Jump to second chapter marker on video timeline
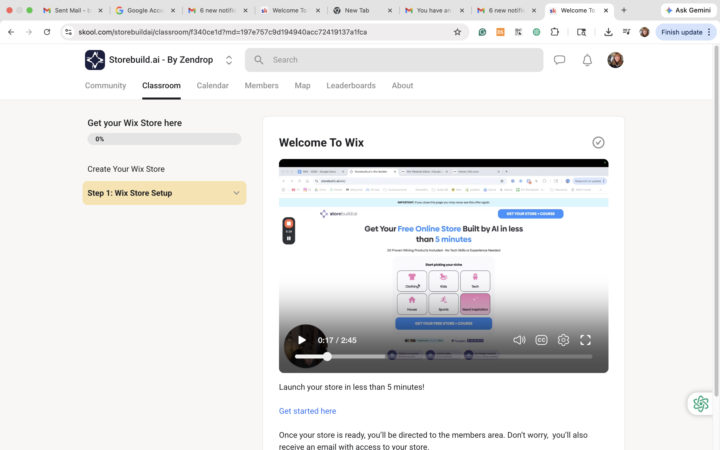The height and width of the screenshot is (450, 720). point(430,355)
